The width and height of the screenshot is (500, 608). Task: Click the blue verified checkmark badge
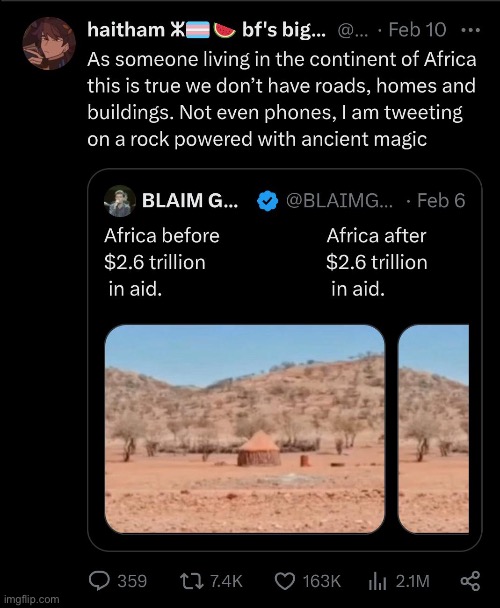click(267, 201)
